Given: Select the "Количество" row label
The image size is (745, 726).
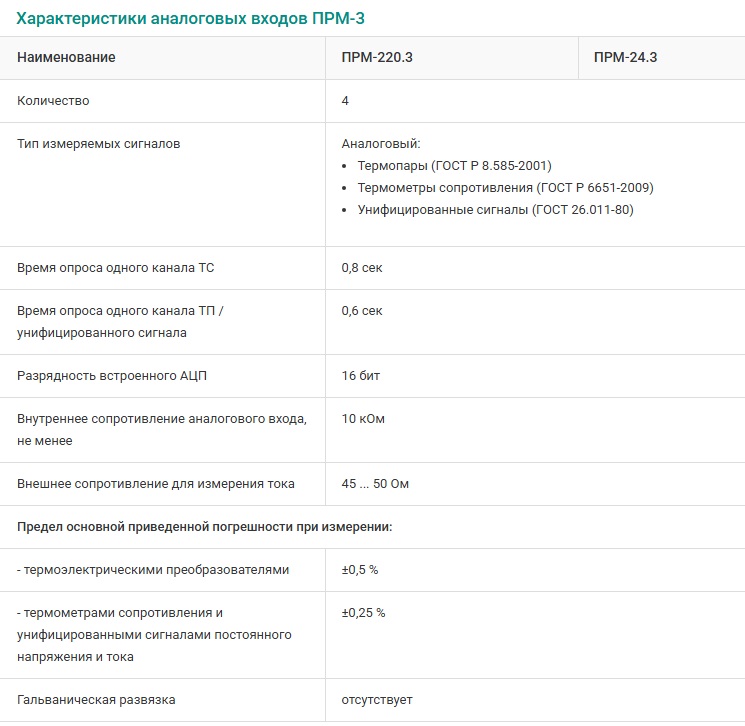Looking at the screenshot, I should coord(53,101).
